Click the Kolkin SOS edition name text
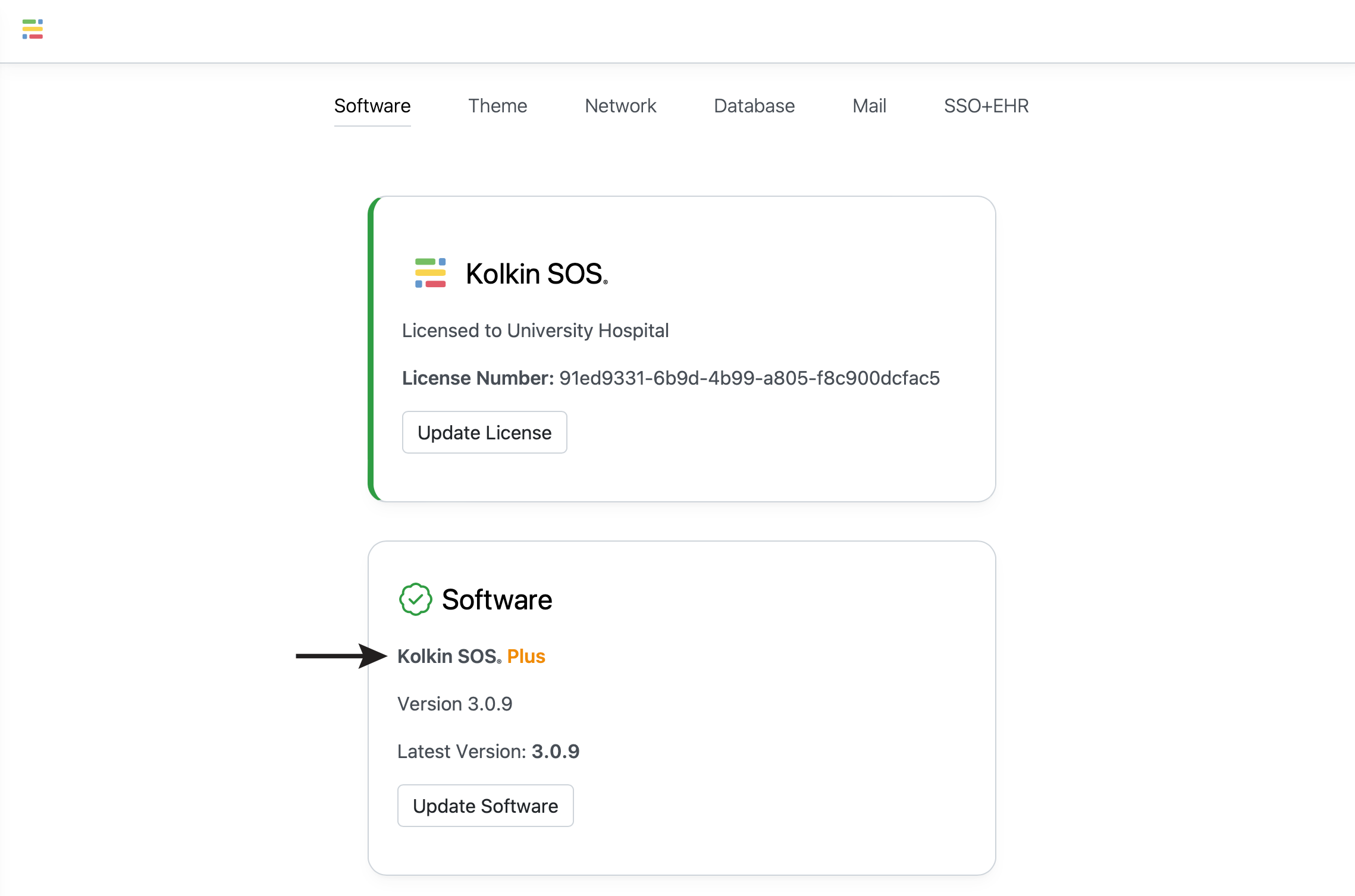 [450, 656]
